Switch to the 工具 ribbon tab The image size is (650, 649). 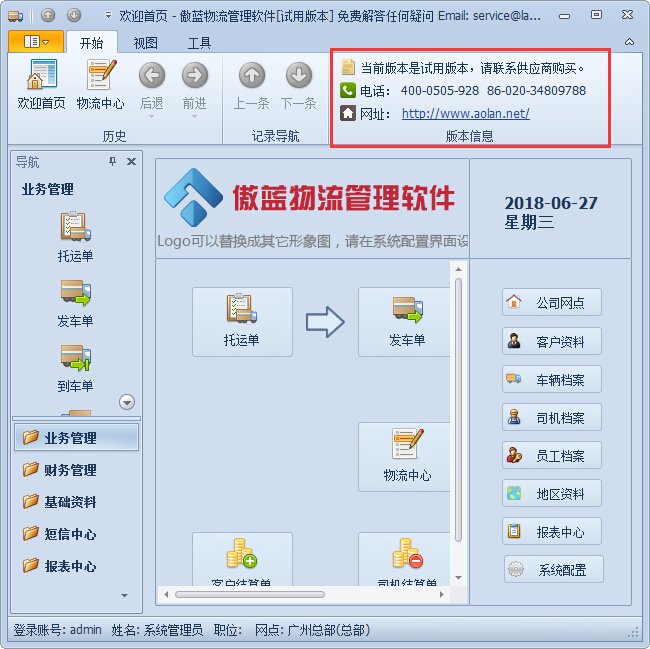(199, 43)
